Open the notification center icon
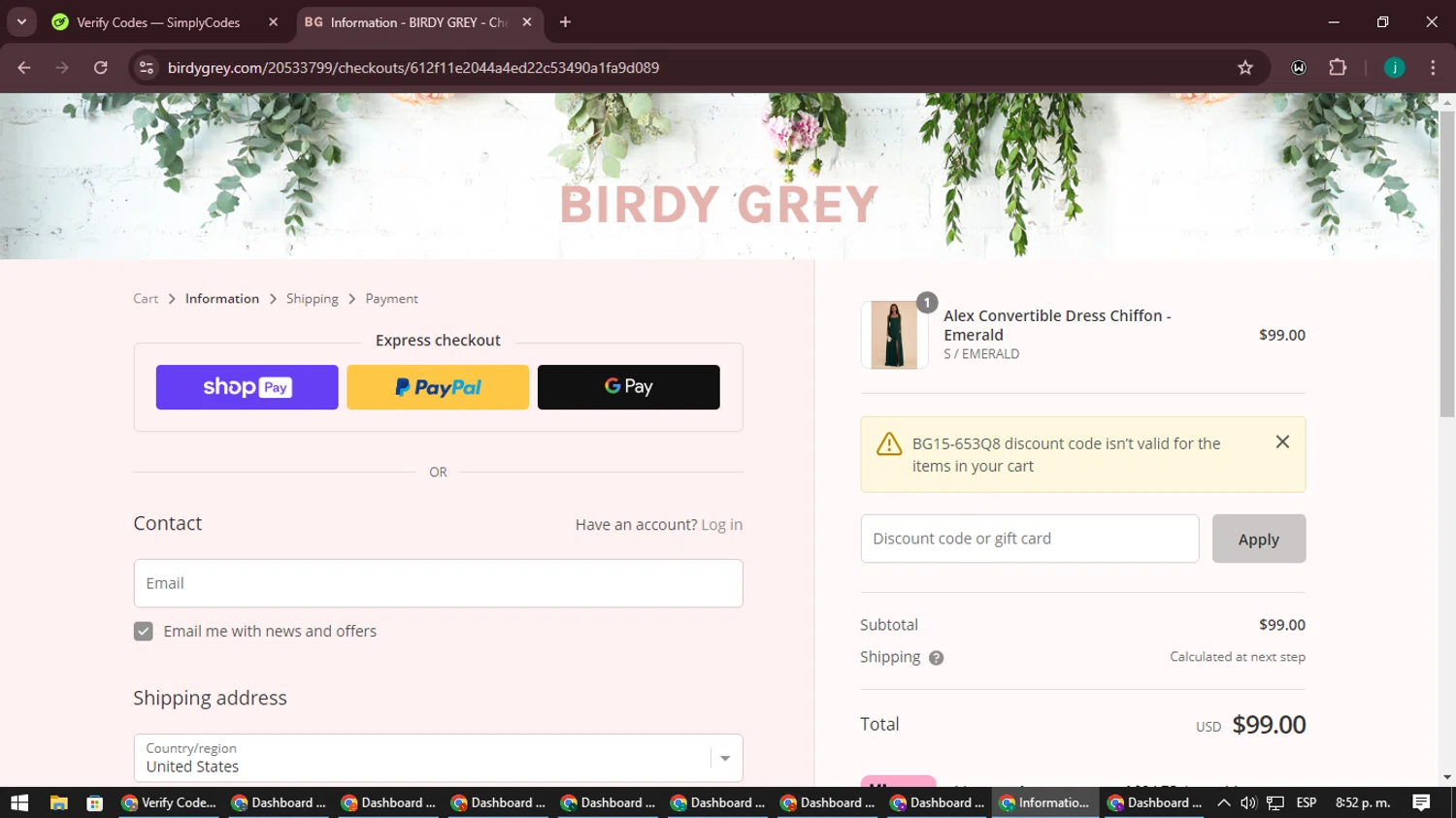The width and height of the screenshot is (1456, 818). click(1421, 802)
